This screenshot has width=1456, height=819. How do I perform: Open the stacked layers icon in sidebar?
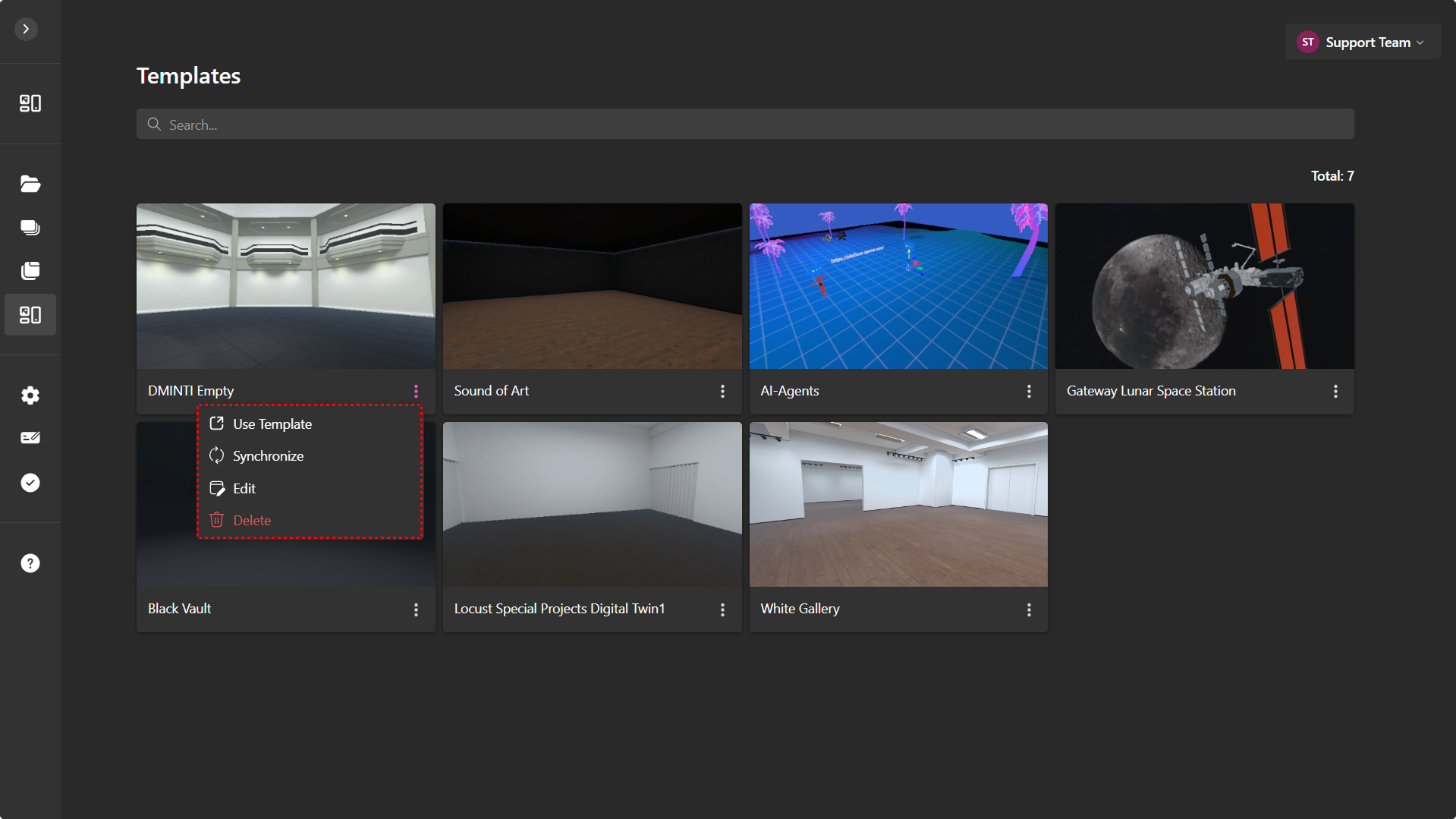click(x=30, y=271)
